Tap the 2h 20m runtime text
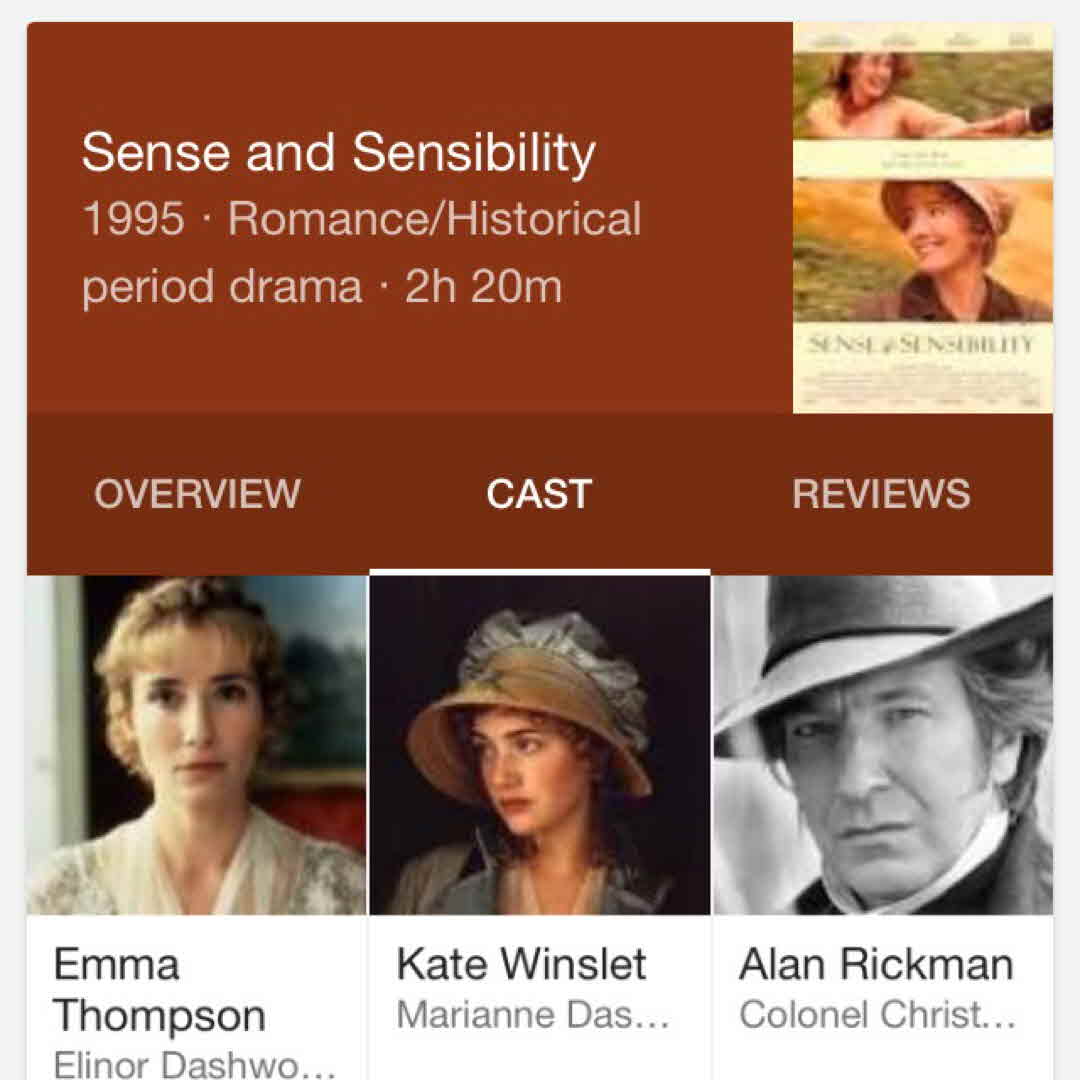 (483, 287)
